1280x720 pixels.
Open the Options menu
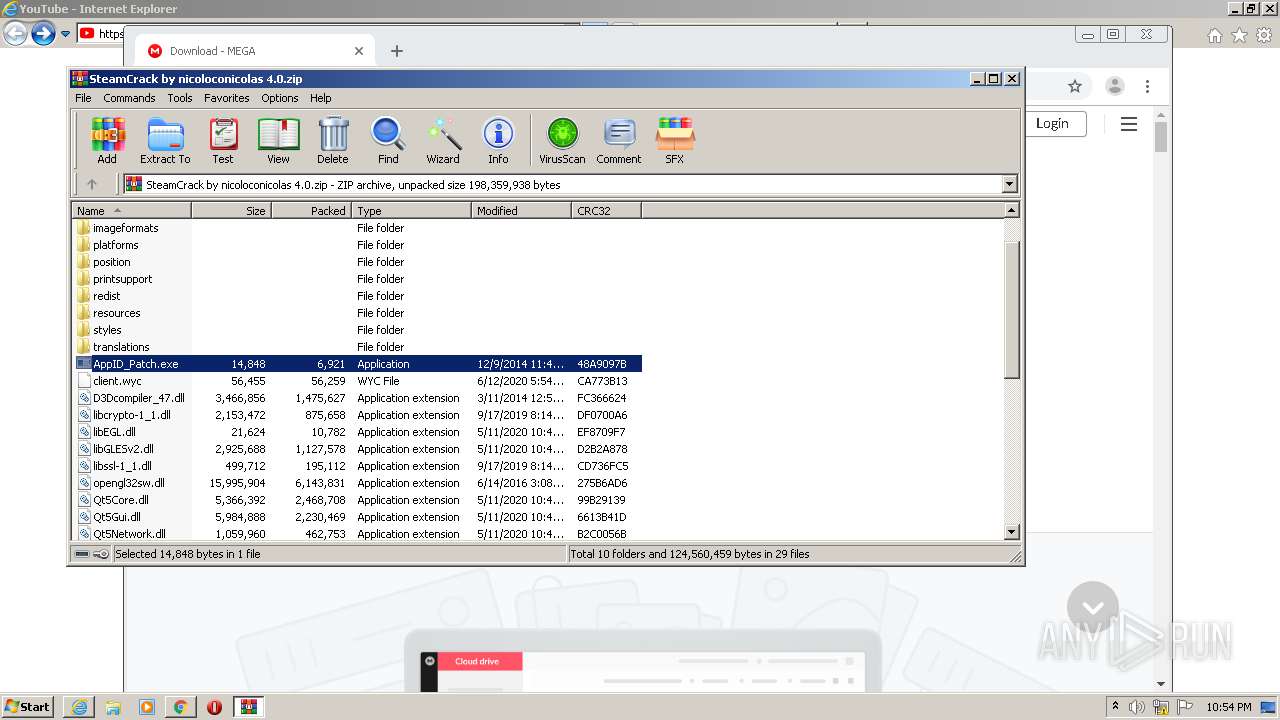[x=280, y=98]
